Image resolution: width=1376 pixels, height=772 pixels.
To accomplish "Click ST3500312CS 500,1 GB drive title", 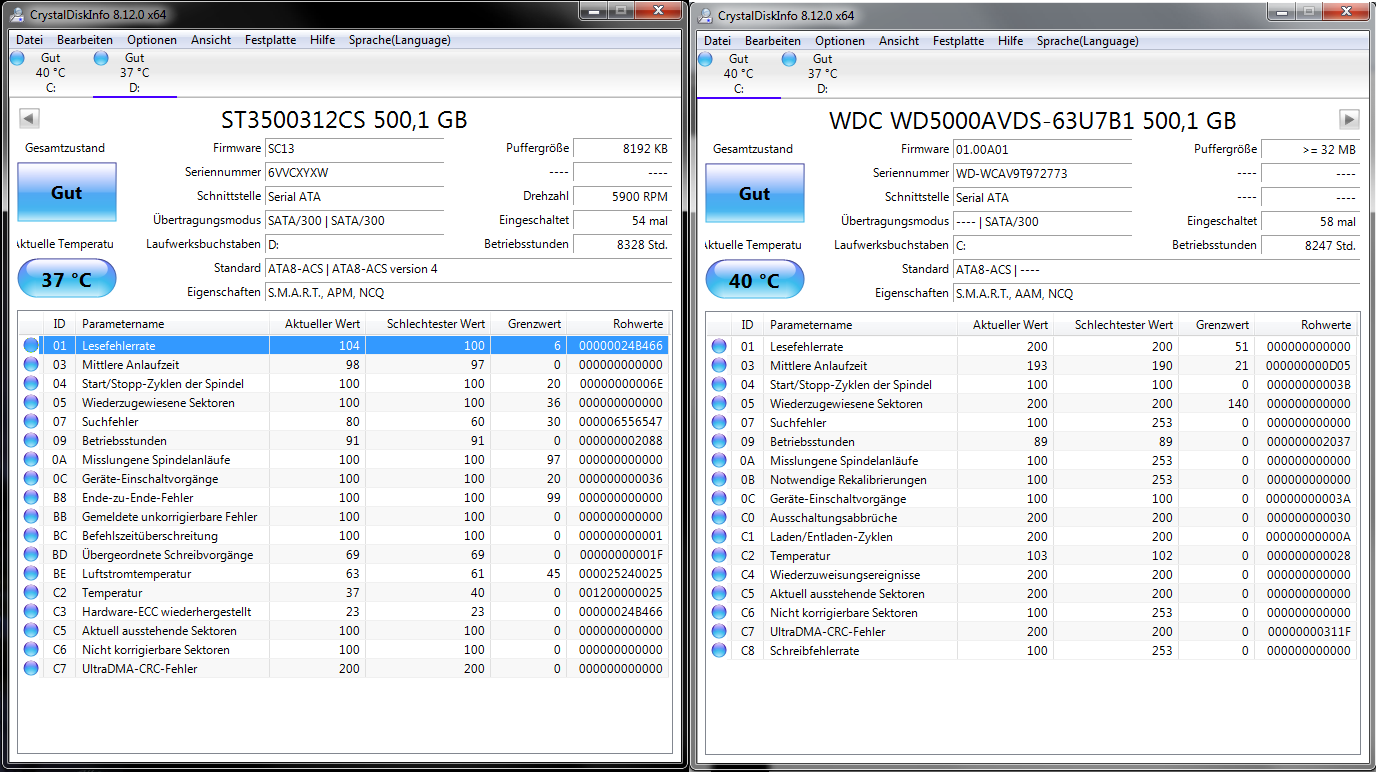I will point(344,120).
